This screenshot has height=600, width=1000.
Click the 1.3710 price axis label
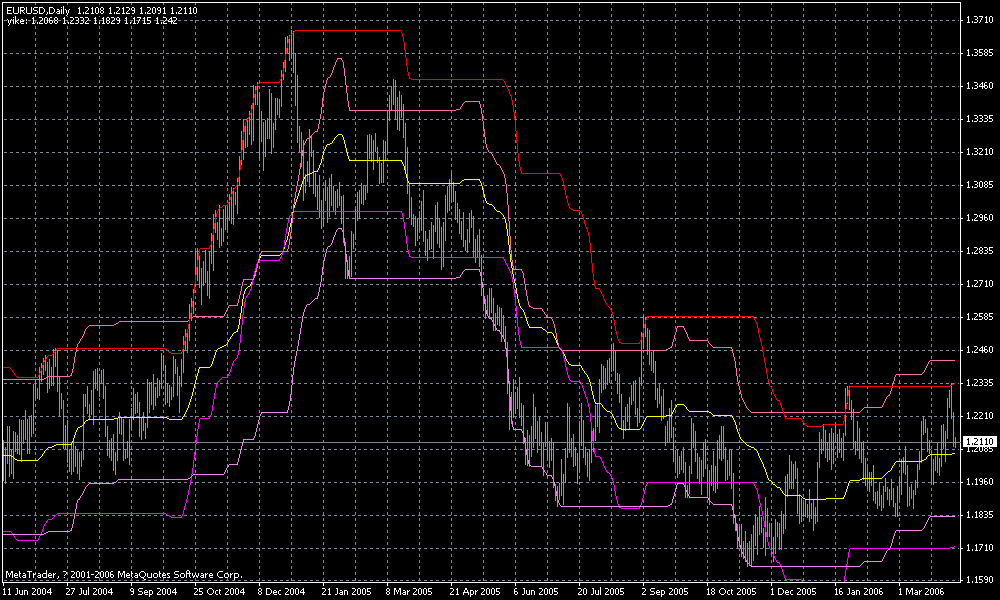980,20
